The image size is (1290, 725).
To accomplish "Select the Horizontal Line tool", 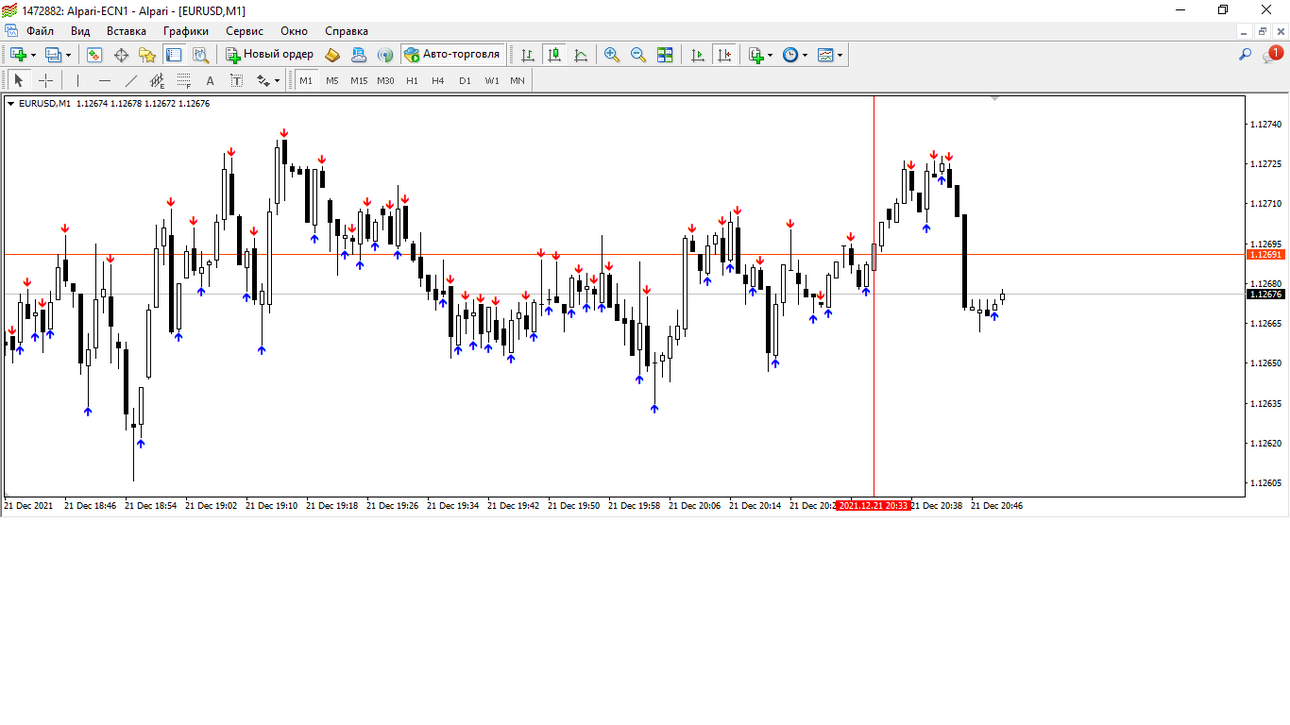I will click(105, 81).
